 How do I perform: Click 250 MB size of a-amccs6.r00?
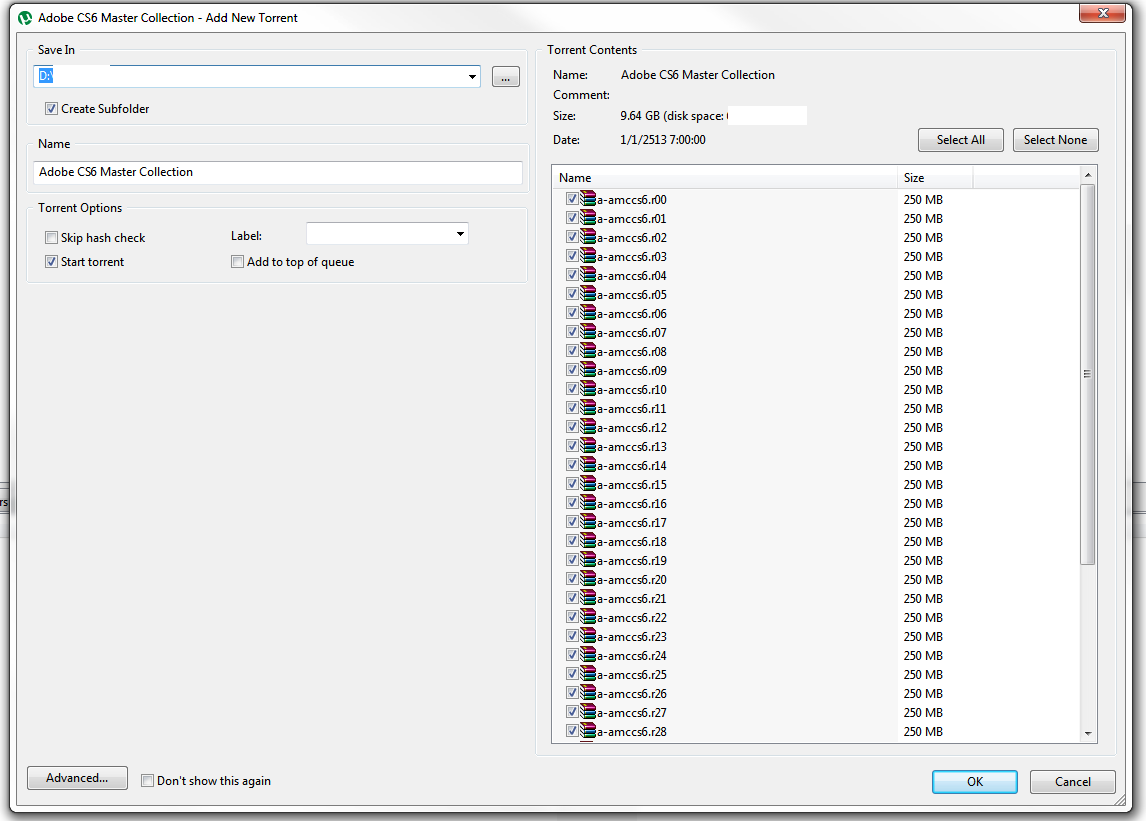(x=923, y=200)
